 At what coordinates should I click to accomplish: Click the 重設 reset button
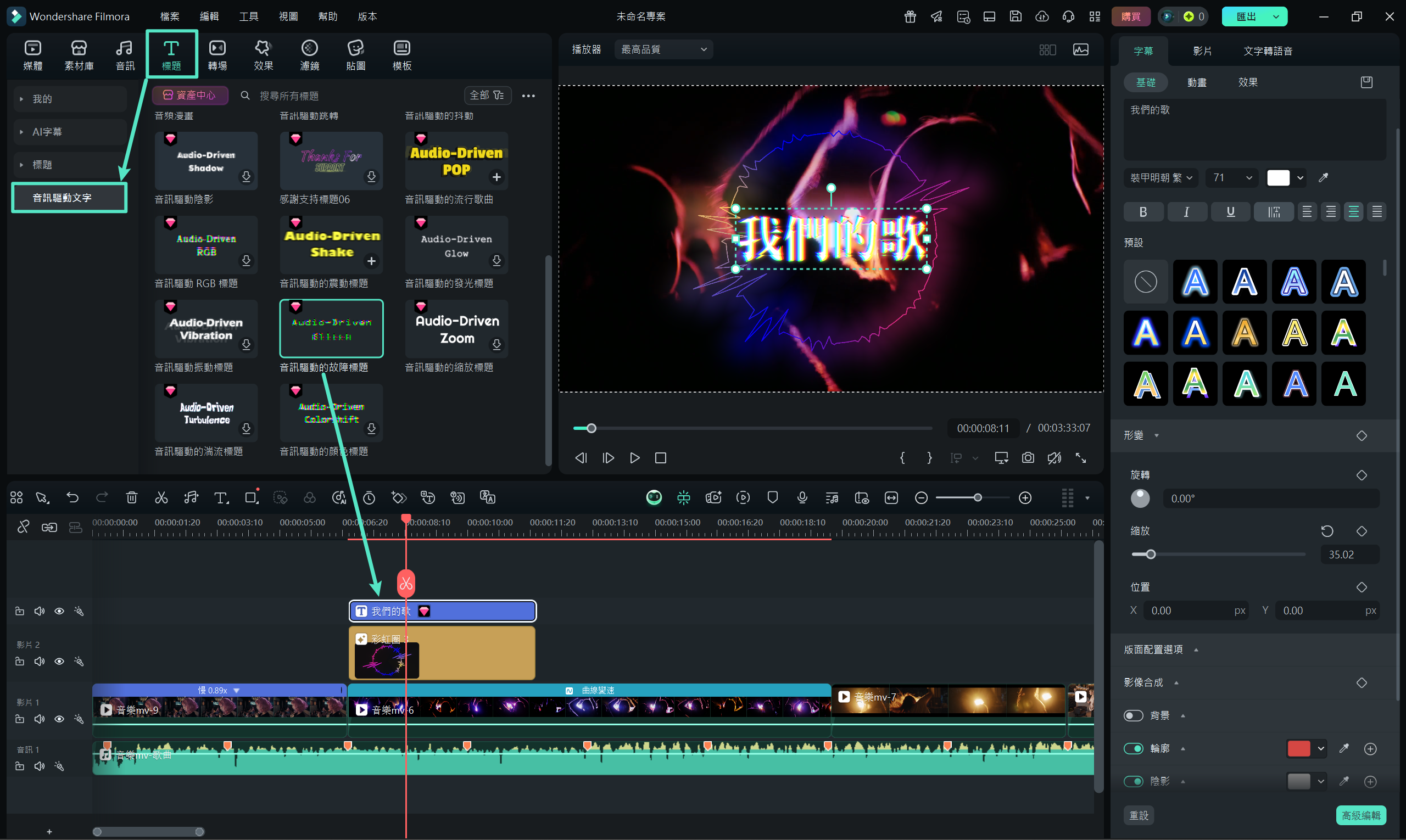click(x=1139, y=815)
